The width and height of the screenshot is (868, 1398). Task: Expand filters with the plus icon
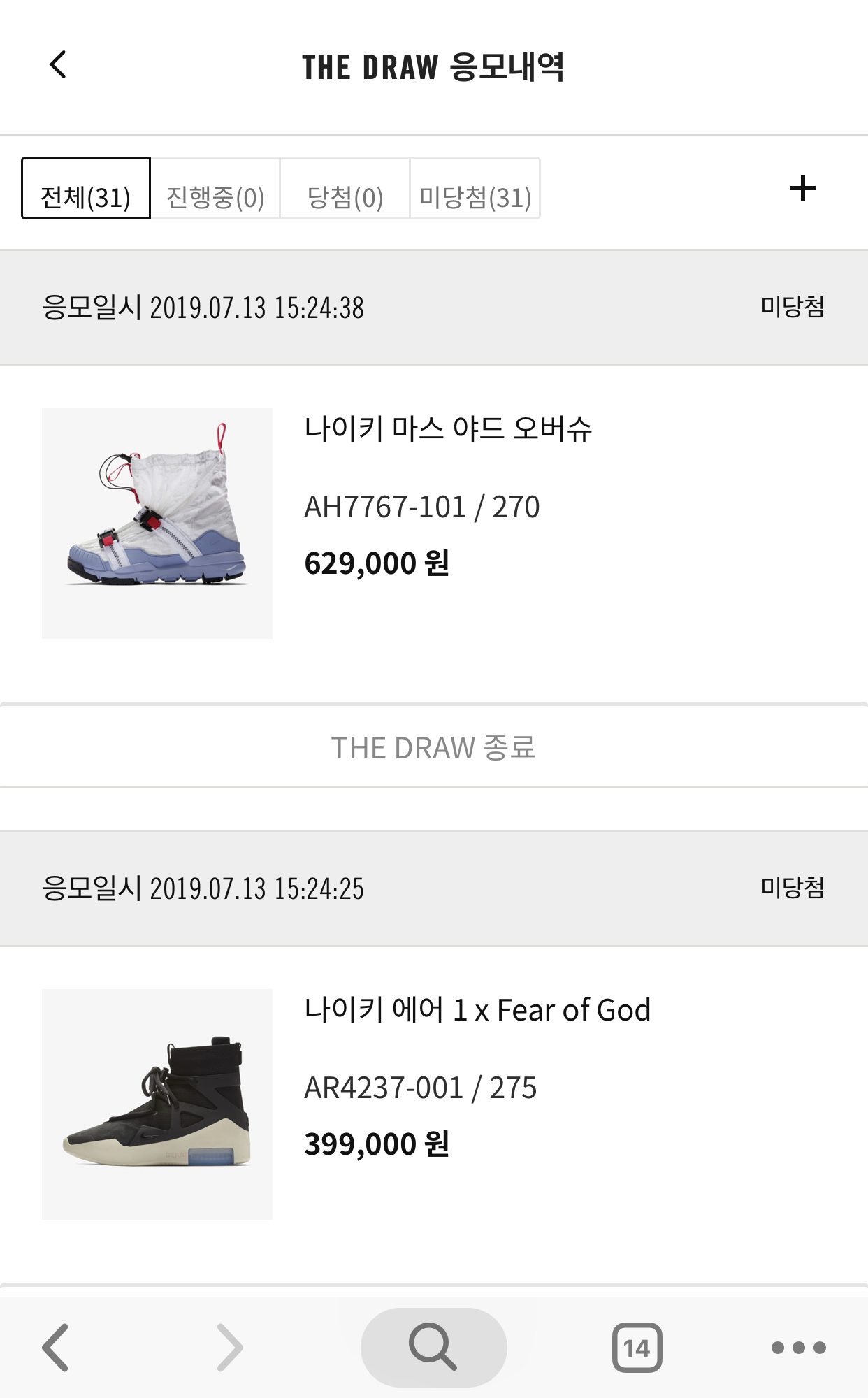coord(802,188)
